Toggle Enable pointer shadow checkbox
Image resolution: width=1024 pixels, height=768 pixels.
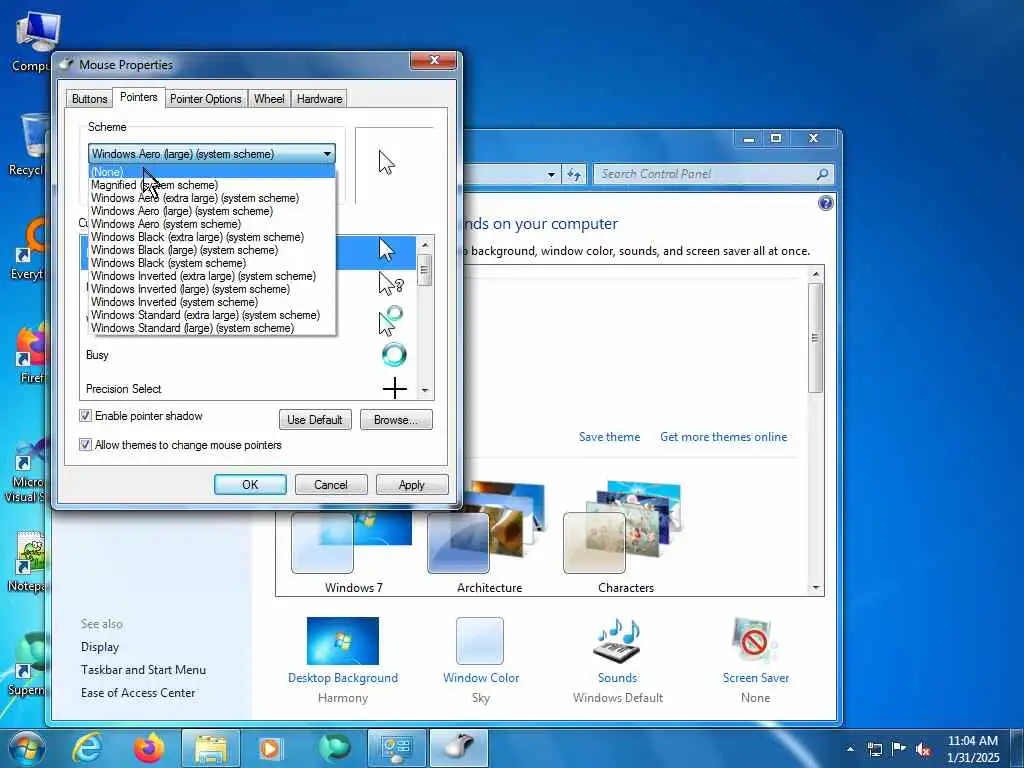(86, 416)
